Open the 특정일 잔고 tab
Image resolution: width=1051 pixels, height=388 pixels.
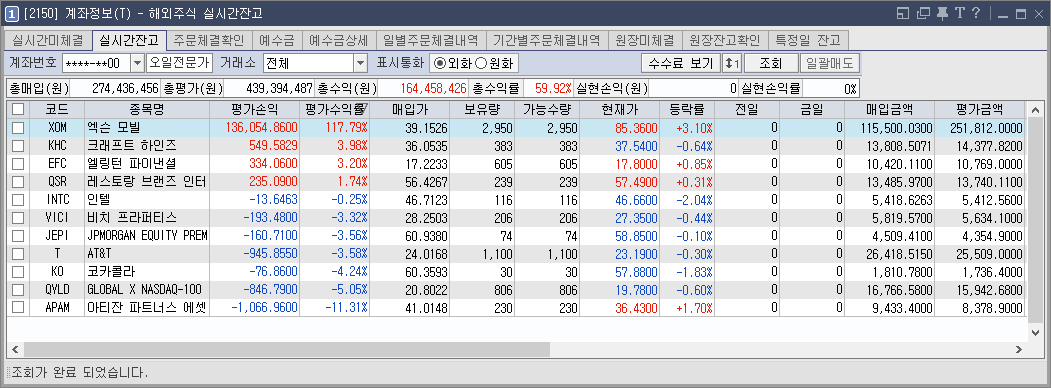pyautogui.click(x=809, y=40)
